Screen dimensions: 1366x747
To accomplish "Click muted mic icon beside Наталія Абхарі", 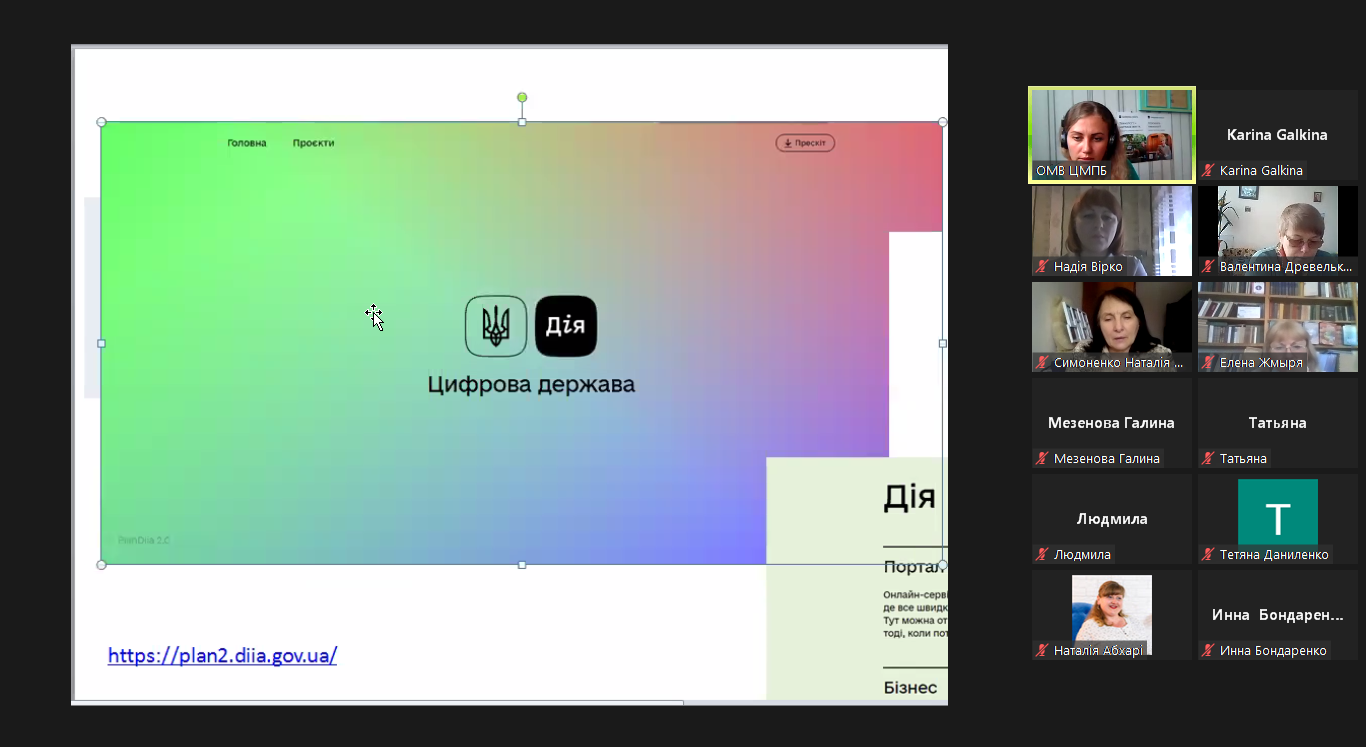I will coord(1042,651).
